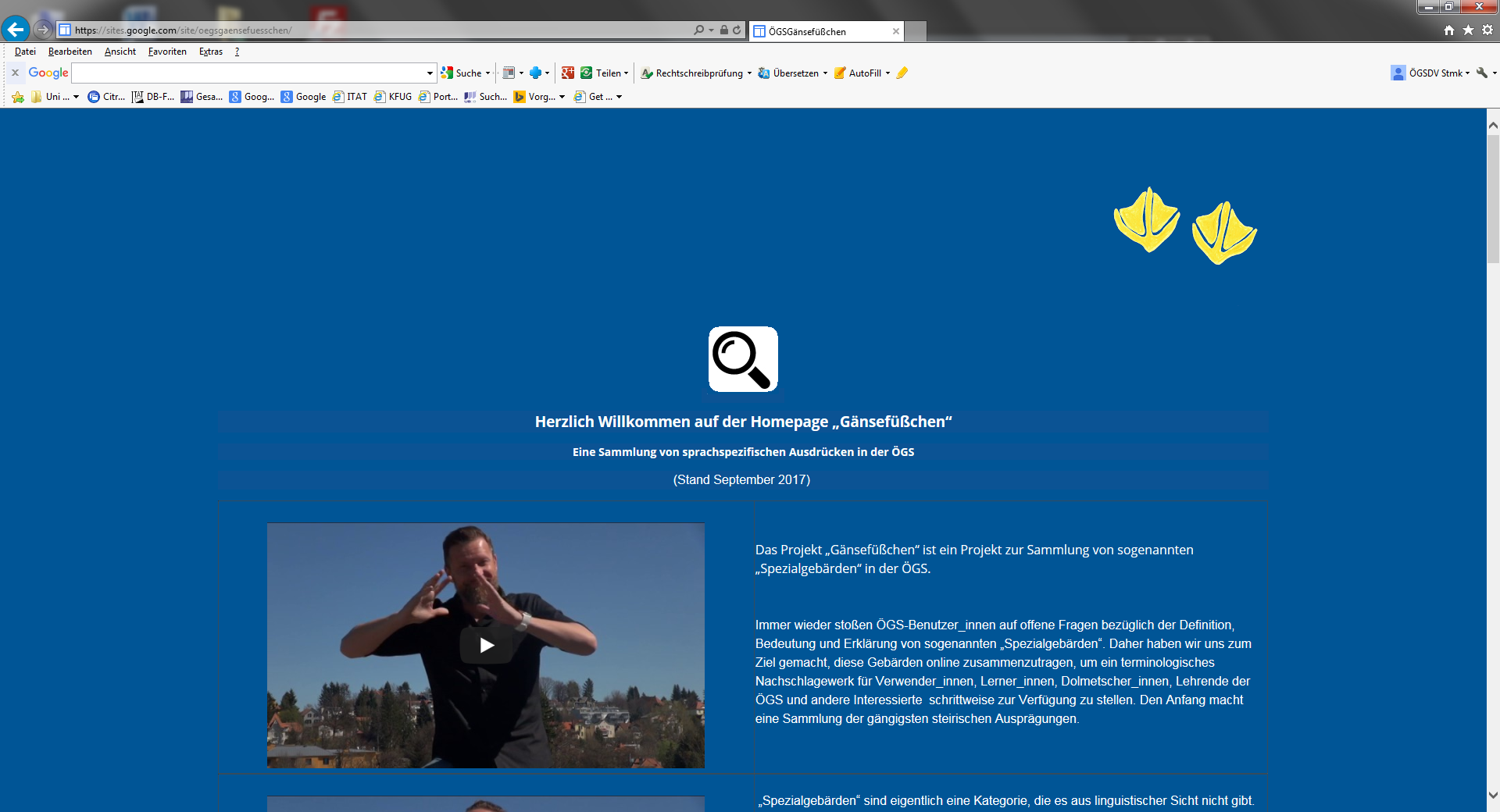Open the Suche dropdown arrow

click(x=488, y=73)
